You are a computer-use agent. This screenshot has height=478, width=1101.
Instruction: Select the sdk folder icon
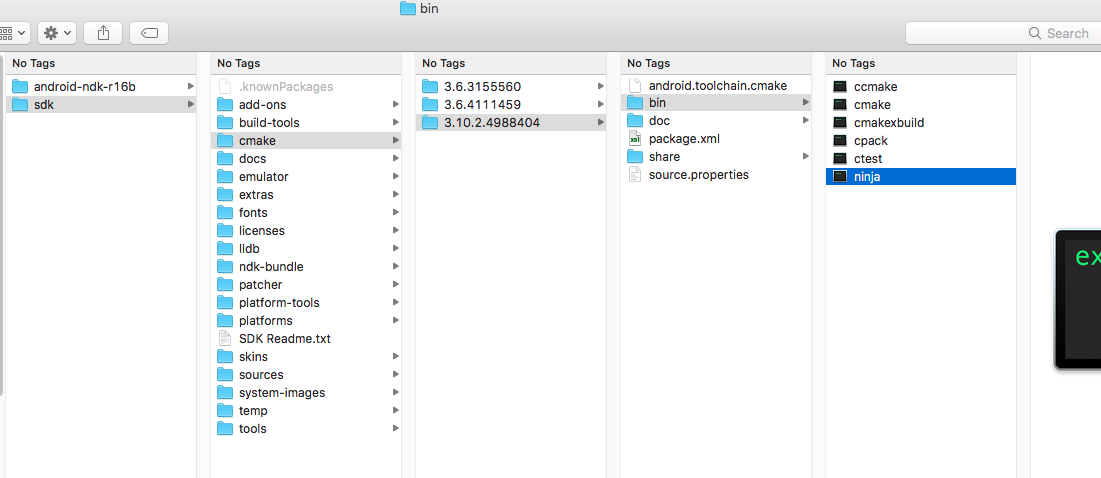[x=20, y=105]
